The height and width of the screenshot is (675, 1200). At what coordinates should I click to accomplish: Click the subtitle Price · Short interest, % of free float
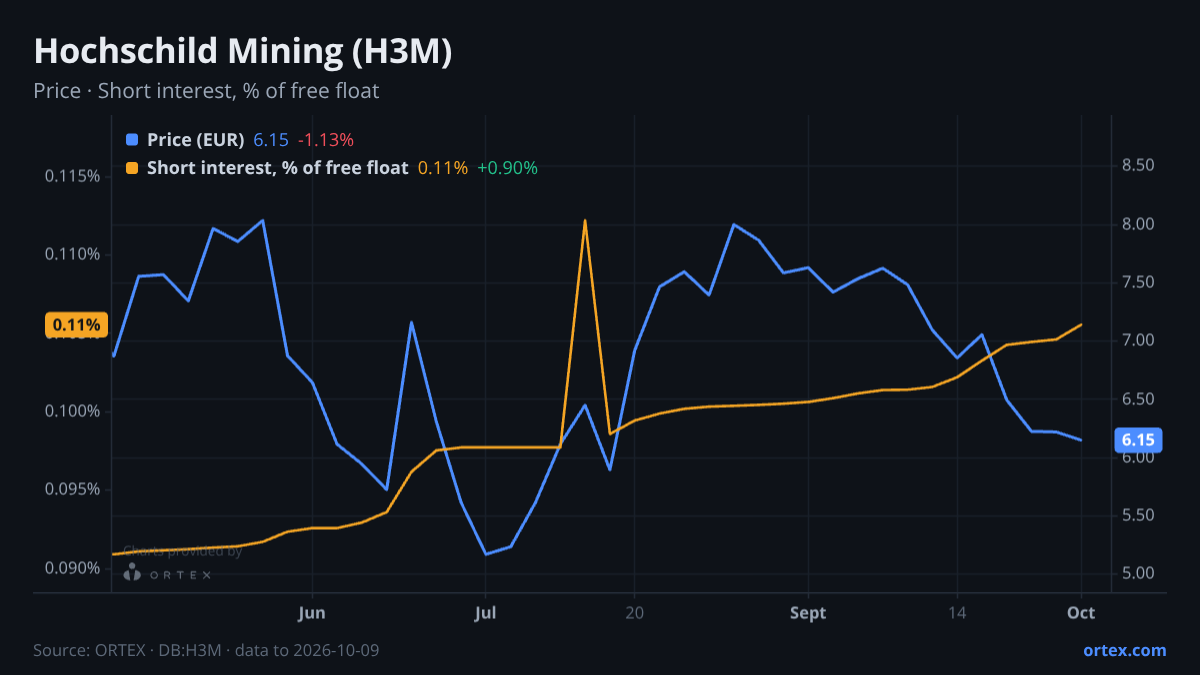click(x=206, y=91)
